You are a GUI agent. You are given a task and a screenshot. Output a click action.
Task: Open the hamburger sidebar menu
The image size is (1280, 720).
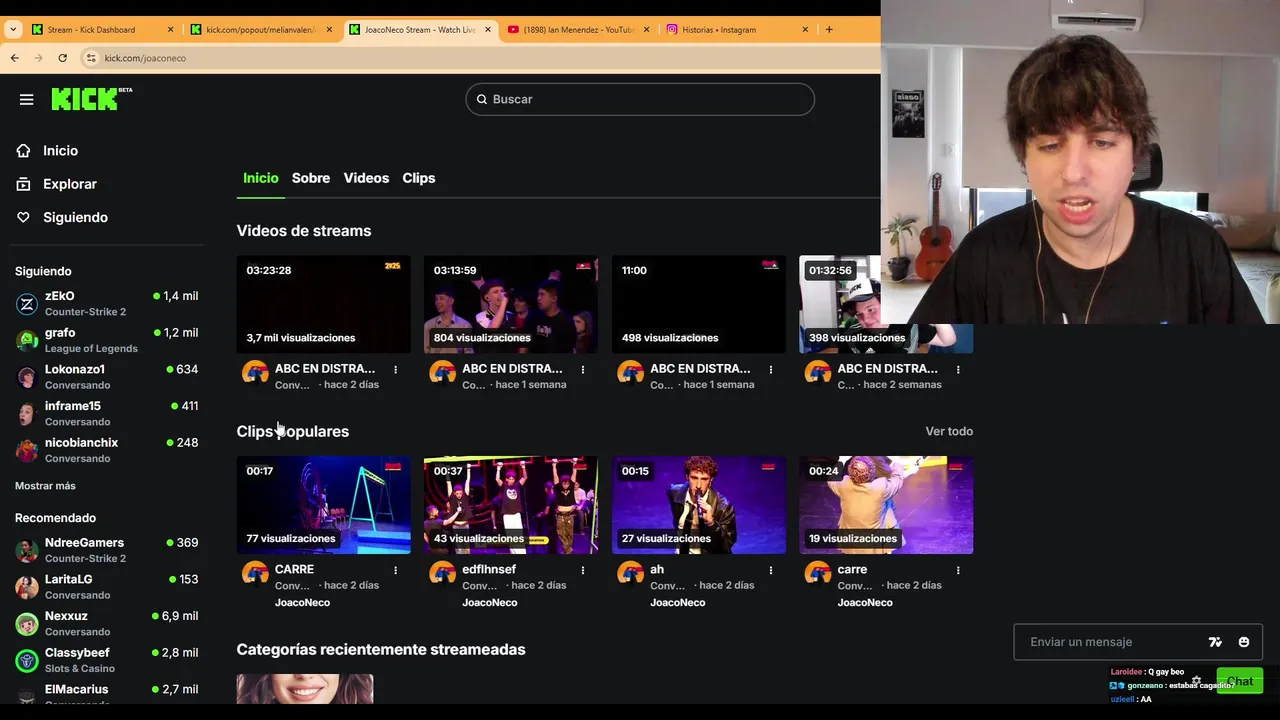click(x=27, y=99)
